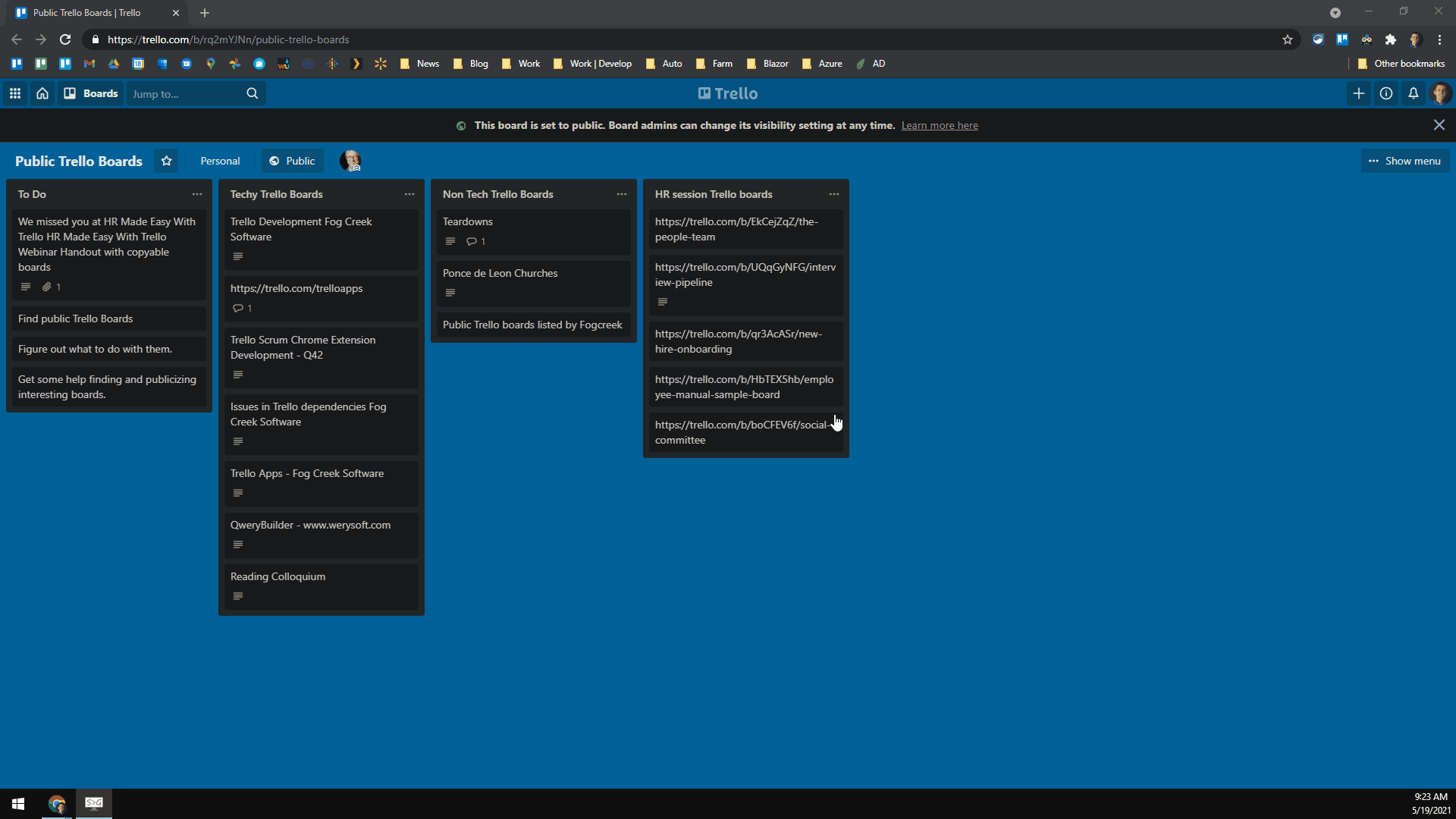Star the Public Trello Boards board

click(x=166, y=161)
